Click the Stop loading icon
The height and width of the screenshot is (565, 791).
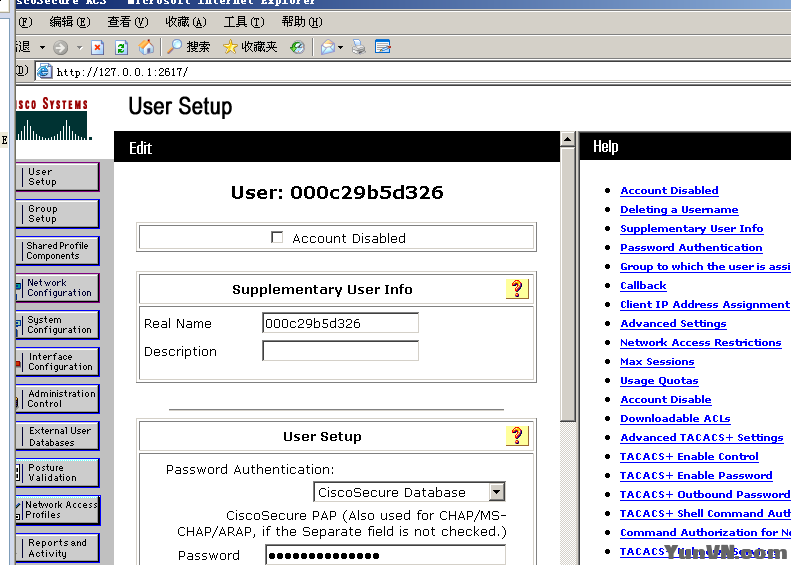click(97, 47)
